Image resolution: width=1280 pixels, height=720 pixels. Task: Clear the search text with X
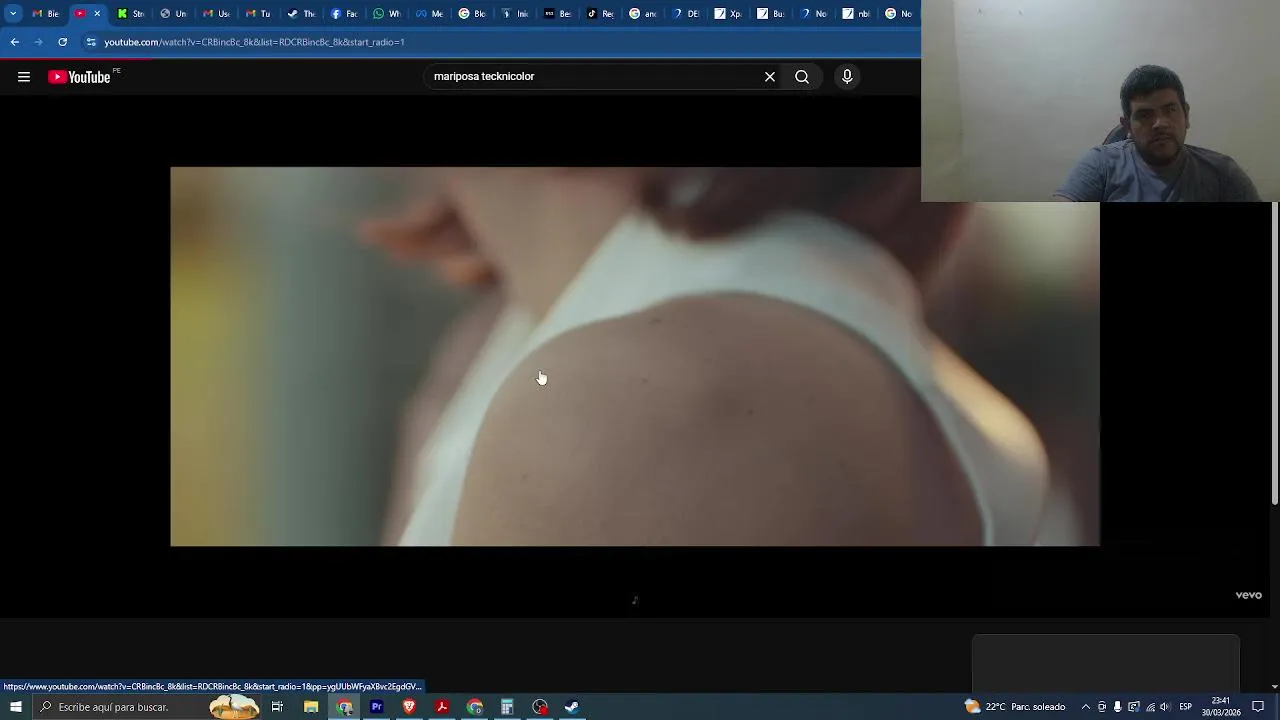click(770, 77)
